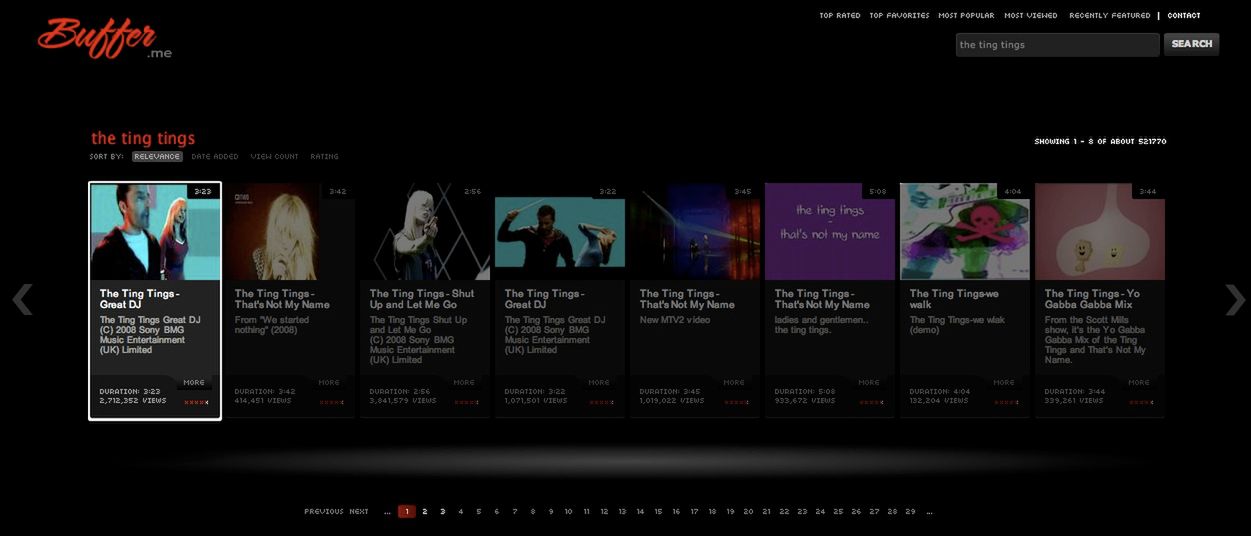Open Most Popular page
The image size is (1251, 536).
966,15
